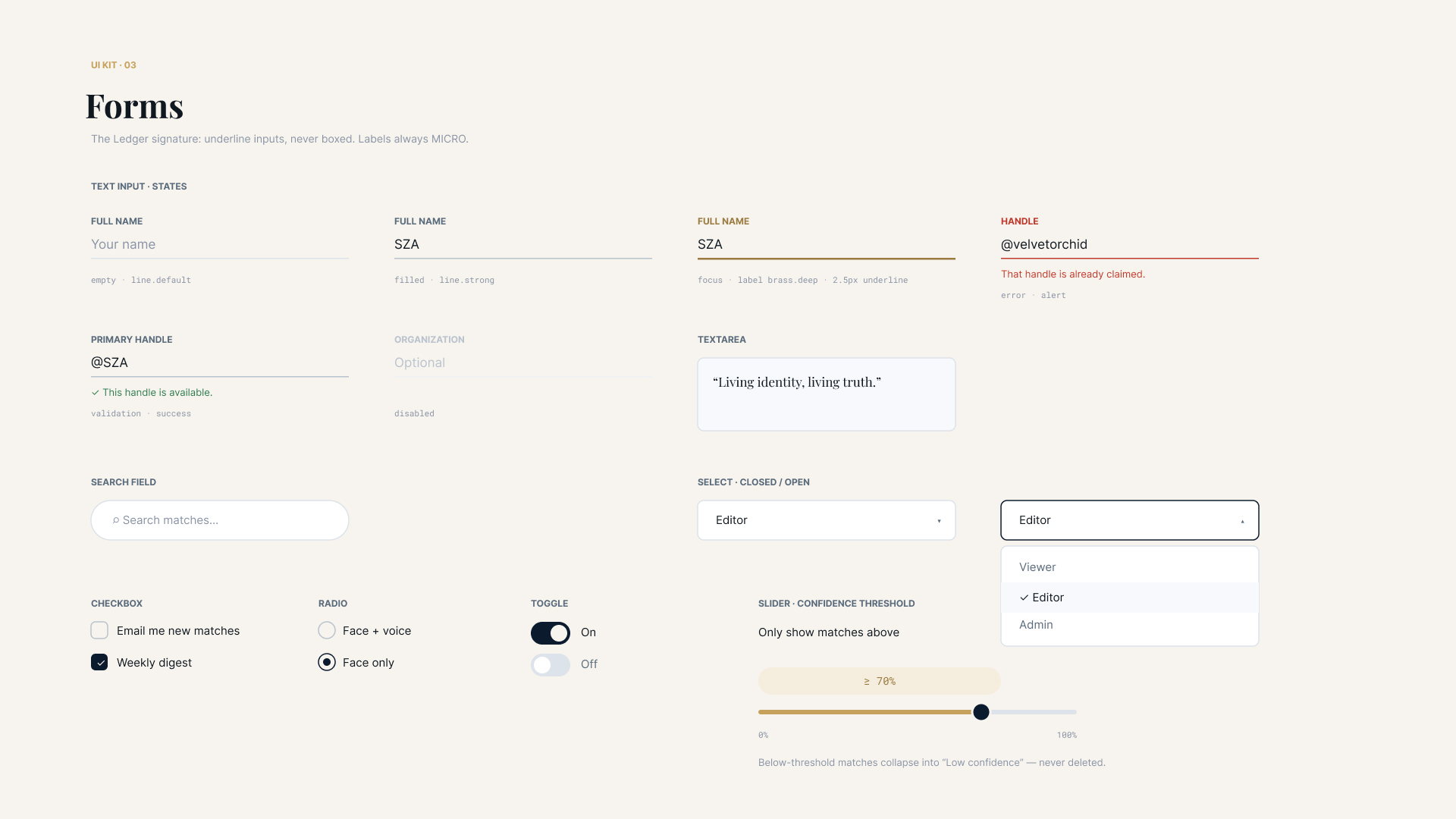Click "Only show matches above" text

(x=829, y=632)
